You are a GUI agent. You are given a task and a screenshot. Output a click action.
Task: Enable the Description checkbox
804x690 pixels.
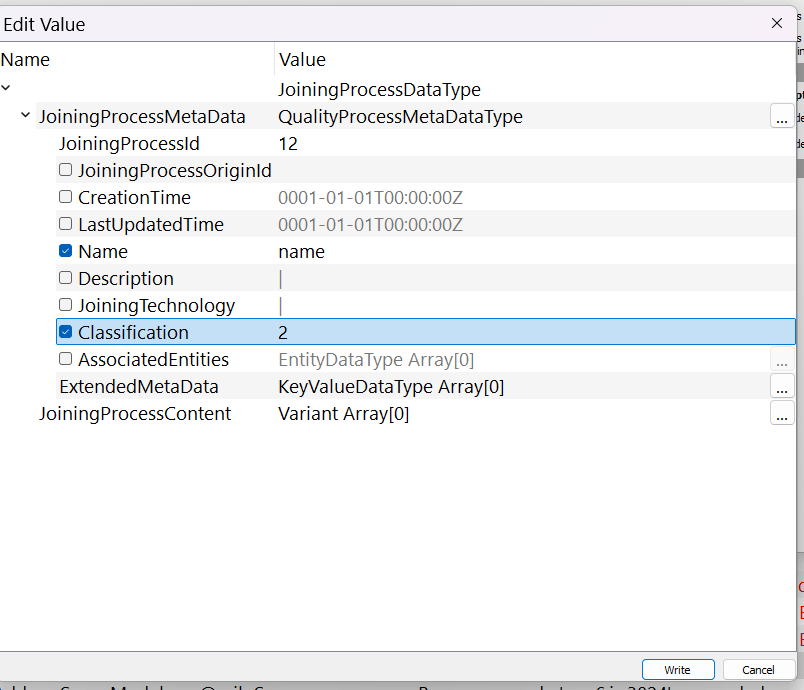click(x=66, y=279)
